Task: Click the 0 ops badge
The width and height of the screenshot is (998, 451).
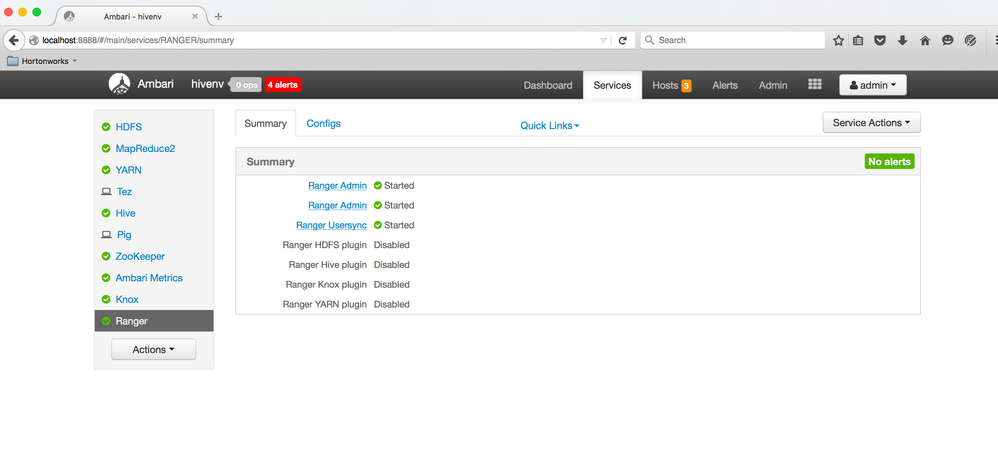Action: tap(246, 85)
